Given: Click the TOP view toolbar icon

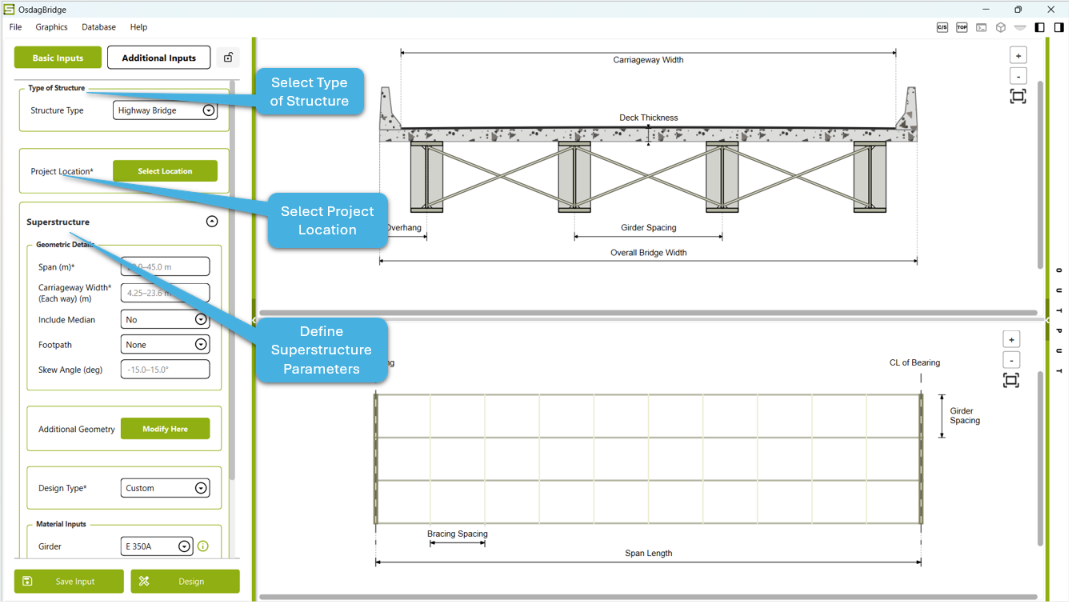Looking at the screenshot, I should (961, 27).
